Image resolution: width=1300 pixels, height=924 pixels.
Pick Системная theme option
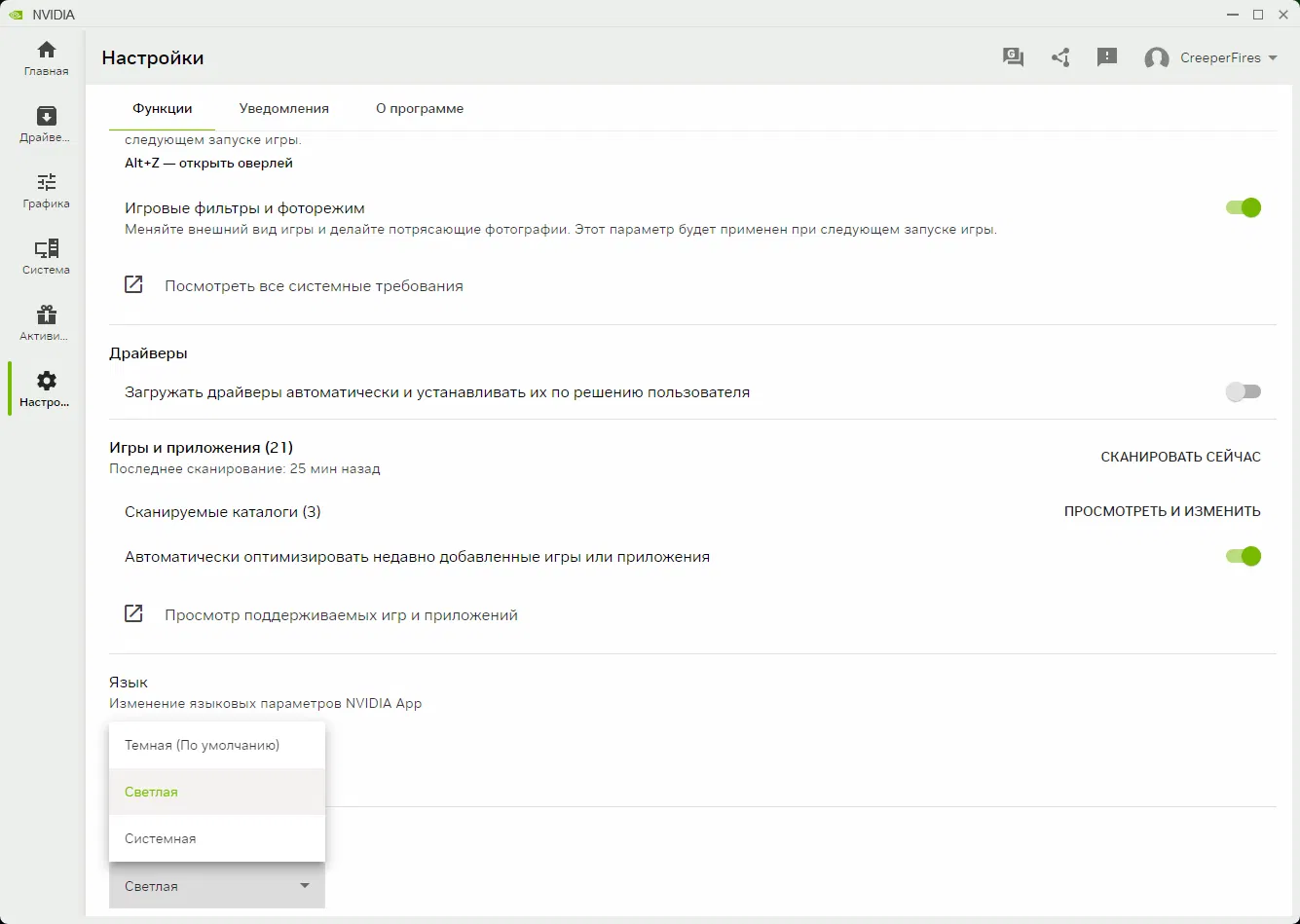(217, 838)
